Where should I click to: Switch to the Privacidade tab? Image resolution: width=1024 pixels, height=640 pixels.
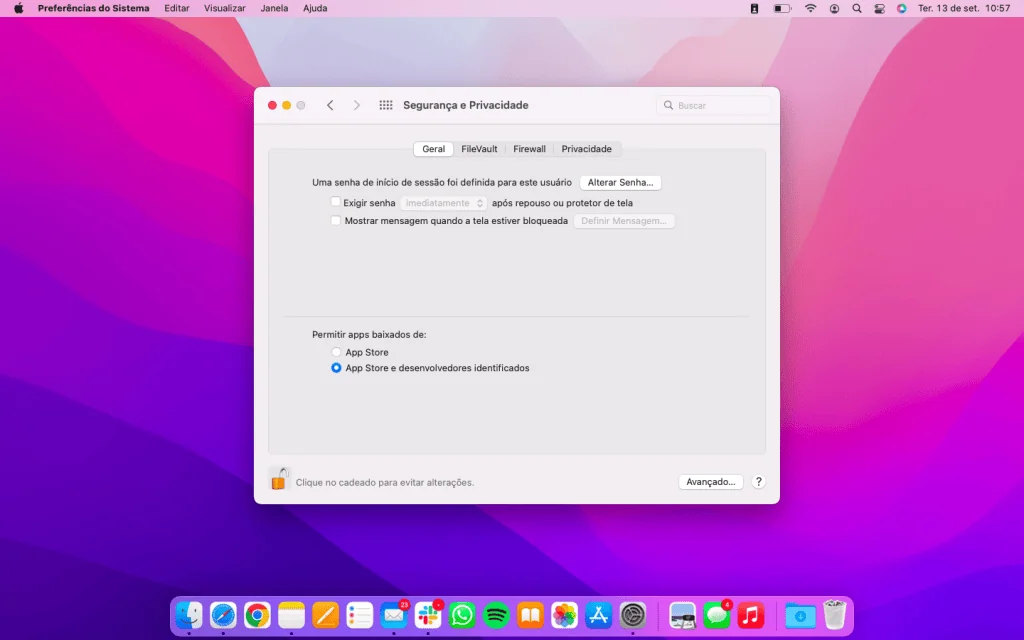(586, 148)
